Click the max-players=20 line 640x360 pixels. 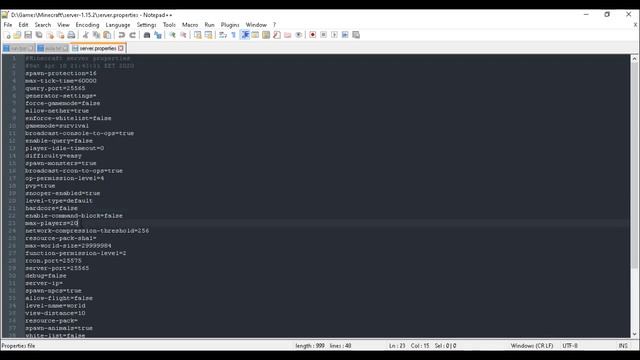(x=51, y=223)
